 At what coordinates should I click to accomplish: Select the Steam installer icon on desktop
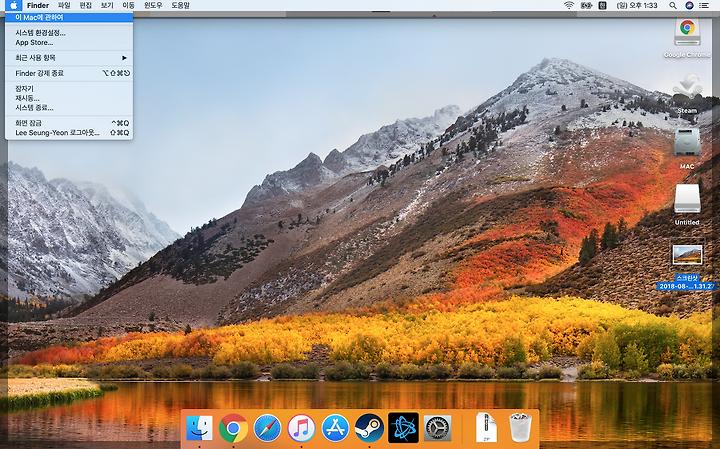687,89
